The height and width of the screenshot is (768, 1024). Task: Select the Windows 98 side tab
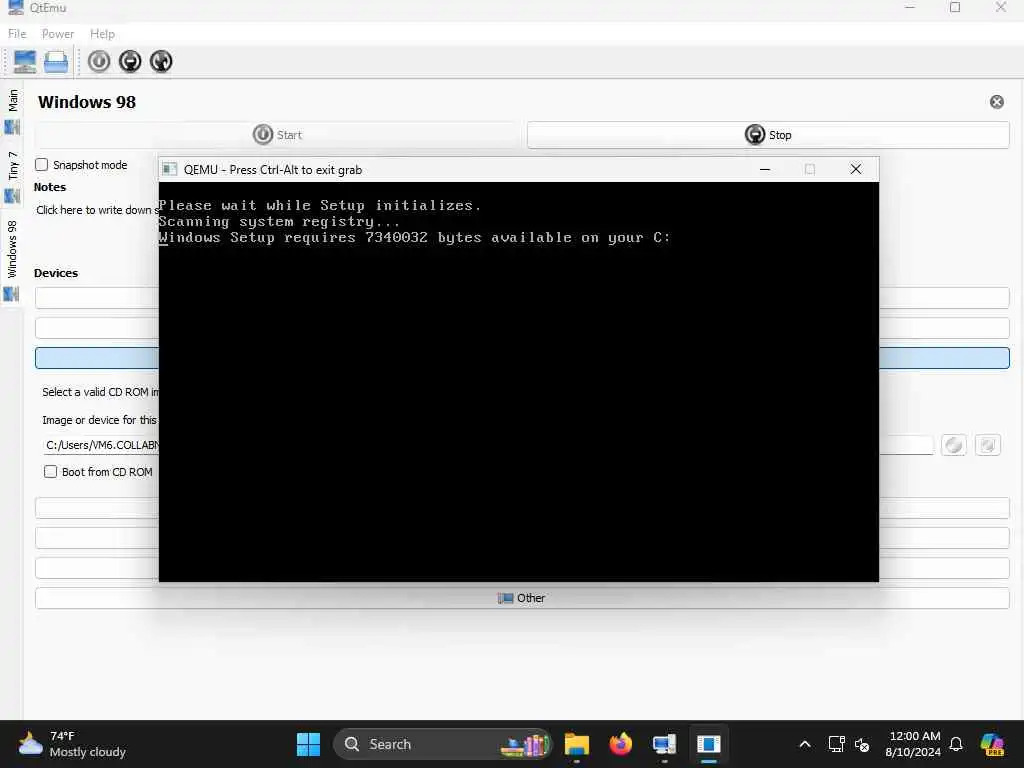pos(12,260)
